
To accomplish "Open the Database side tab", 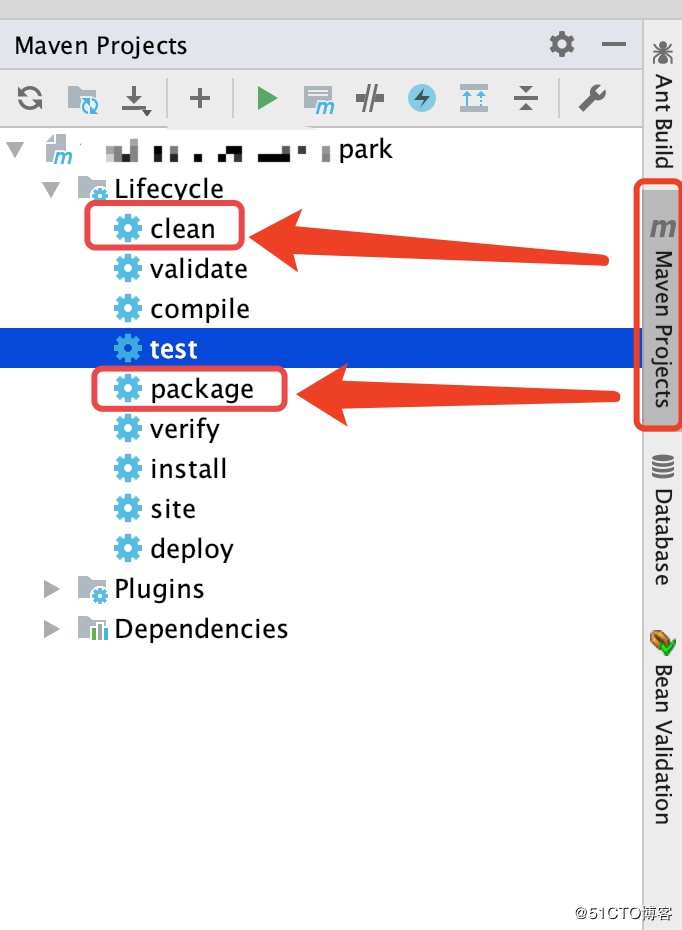I will tap(663, 520).
